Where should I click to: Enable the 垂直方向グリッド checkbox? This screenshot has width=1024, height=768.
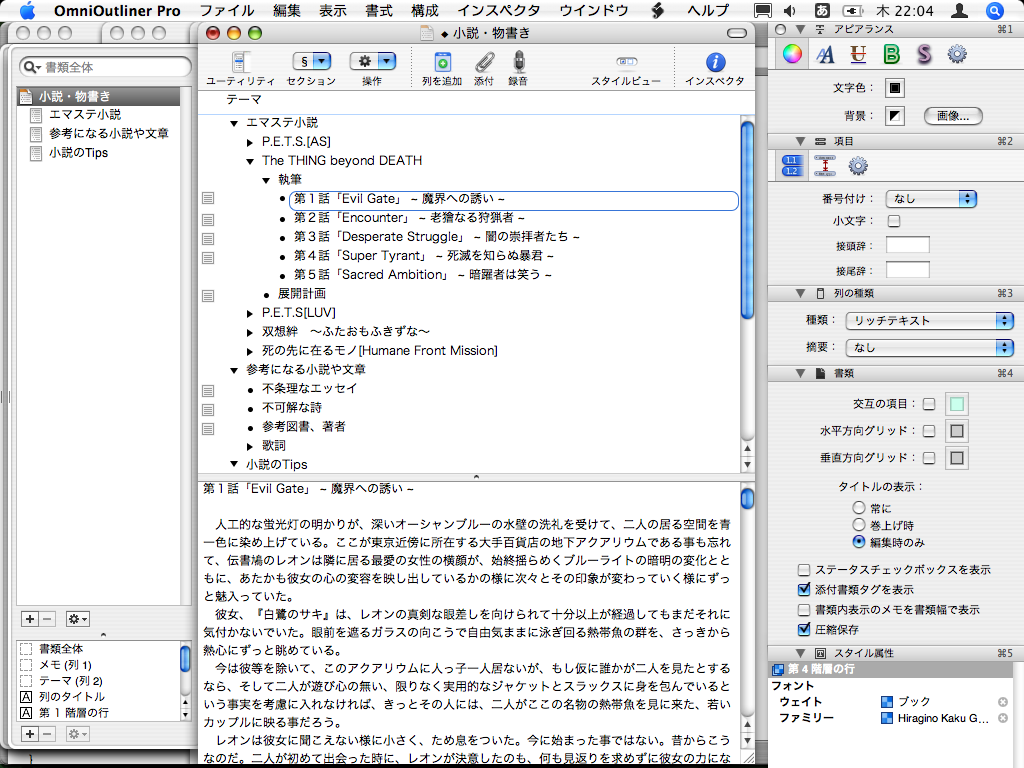click(929, 458)
